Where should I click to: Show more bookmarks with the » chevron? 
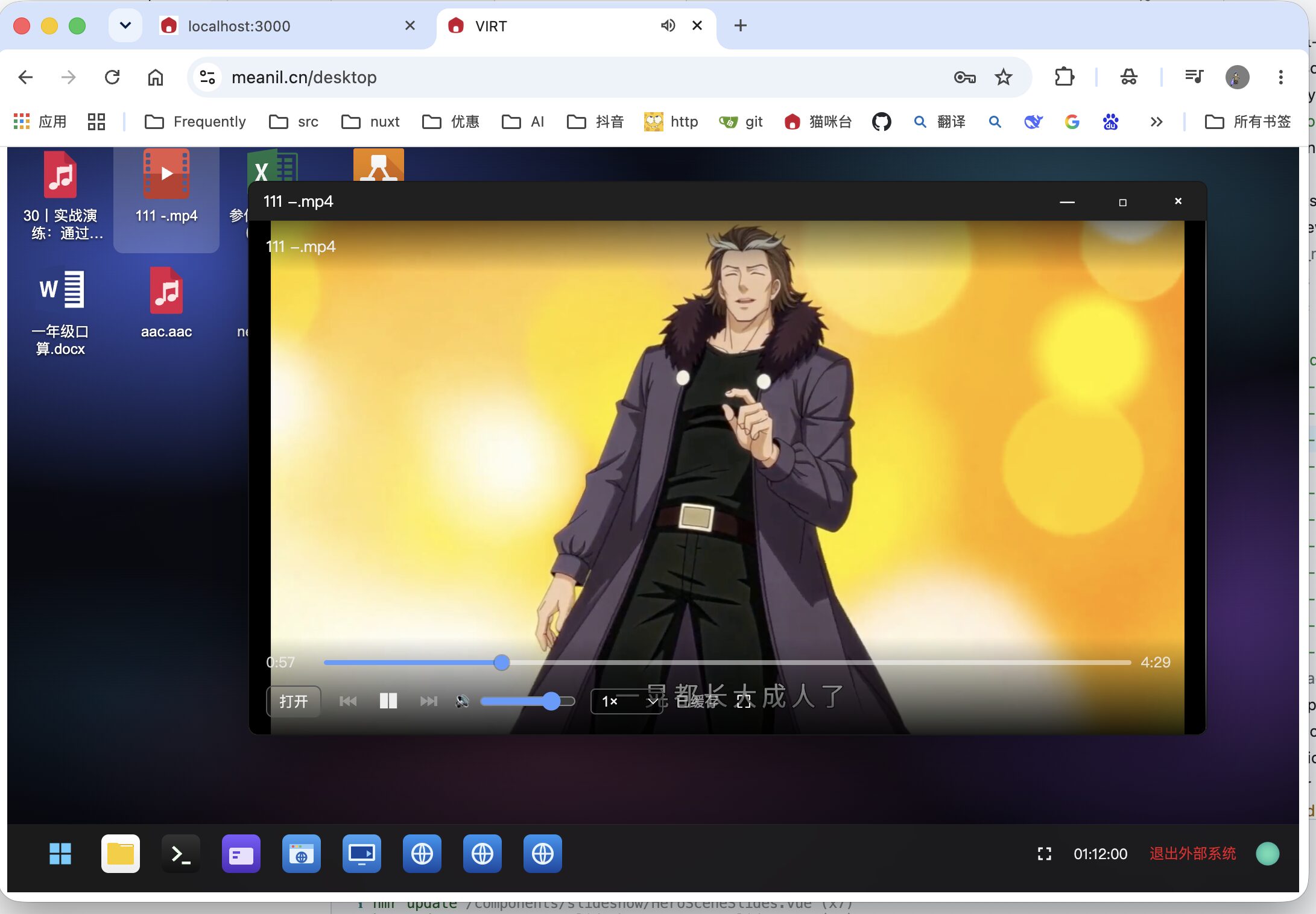[x=1156, y=122]
